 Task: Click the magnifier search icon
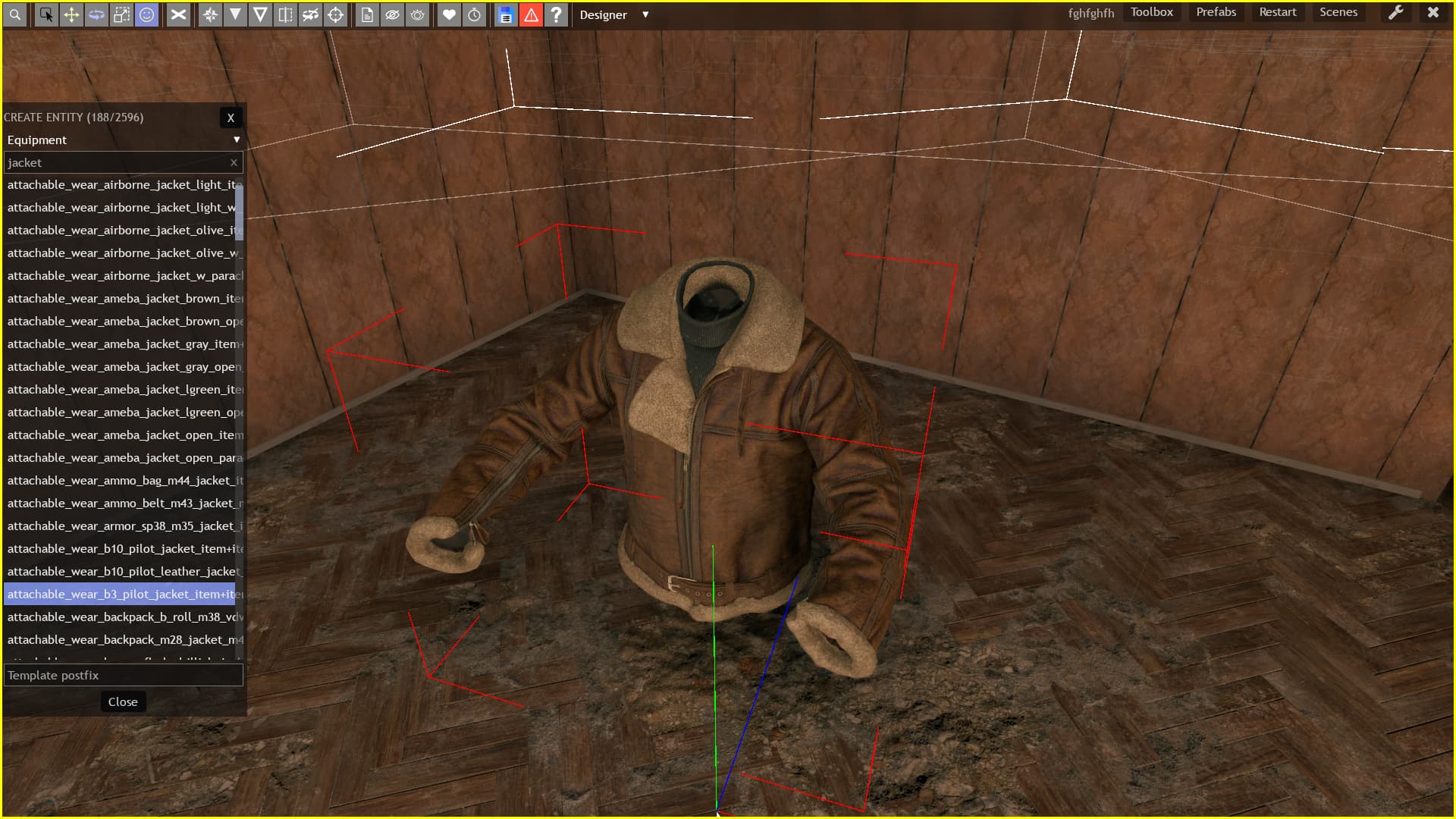point(14,14)
